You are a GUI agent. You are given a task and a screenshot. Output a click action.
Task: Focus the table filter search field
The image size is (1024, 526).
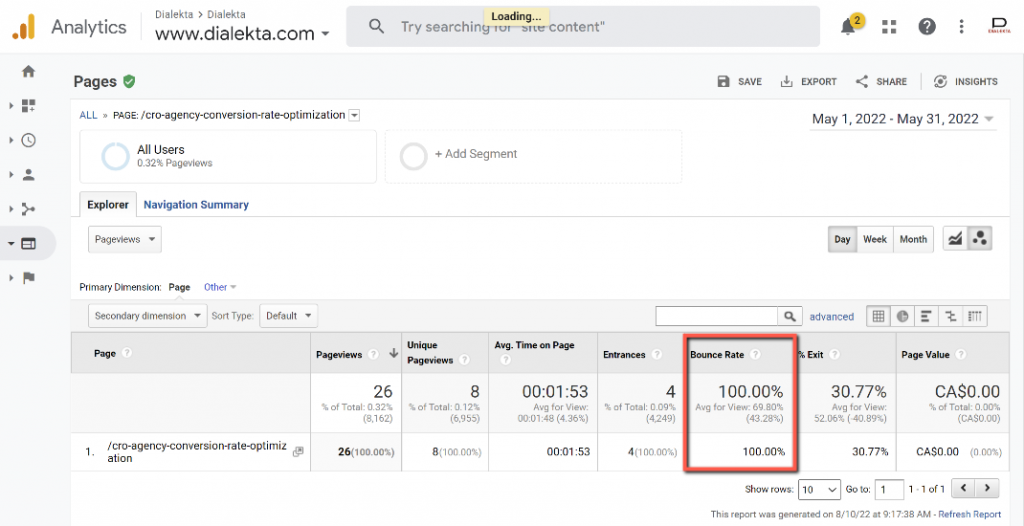716,316
